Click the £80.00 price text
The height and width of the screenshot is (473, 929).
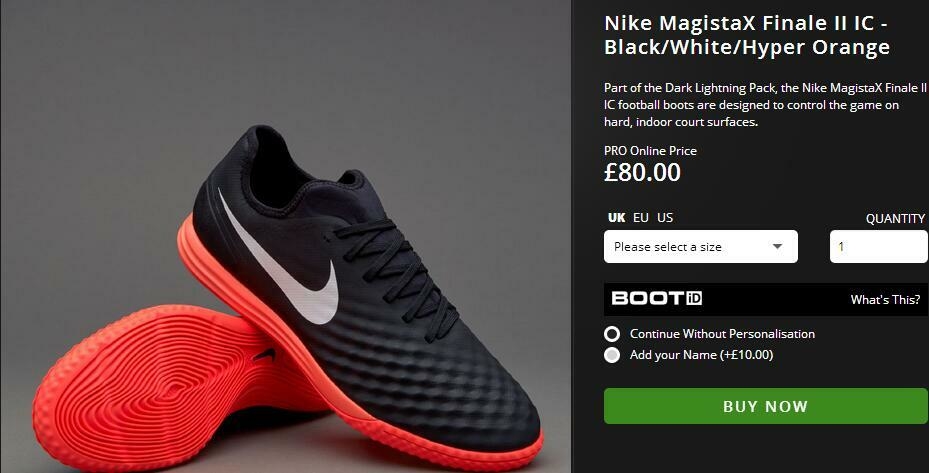click(x=642, y=172)
